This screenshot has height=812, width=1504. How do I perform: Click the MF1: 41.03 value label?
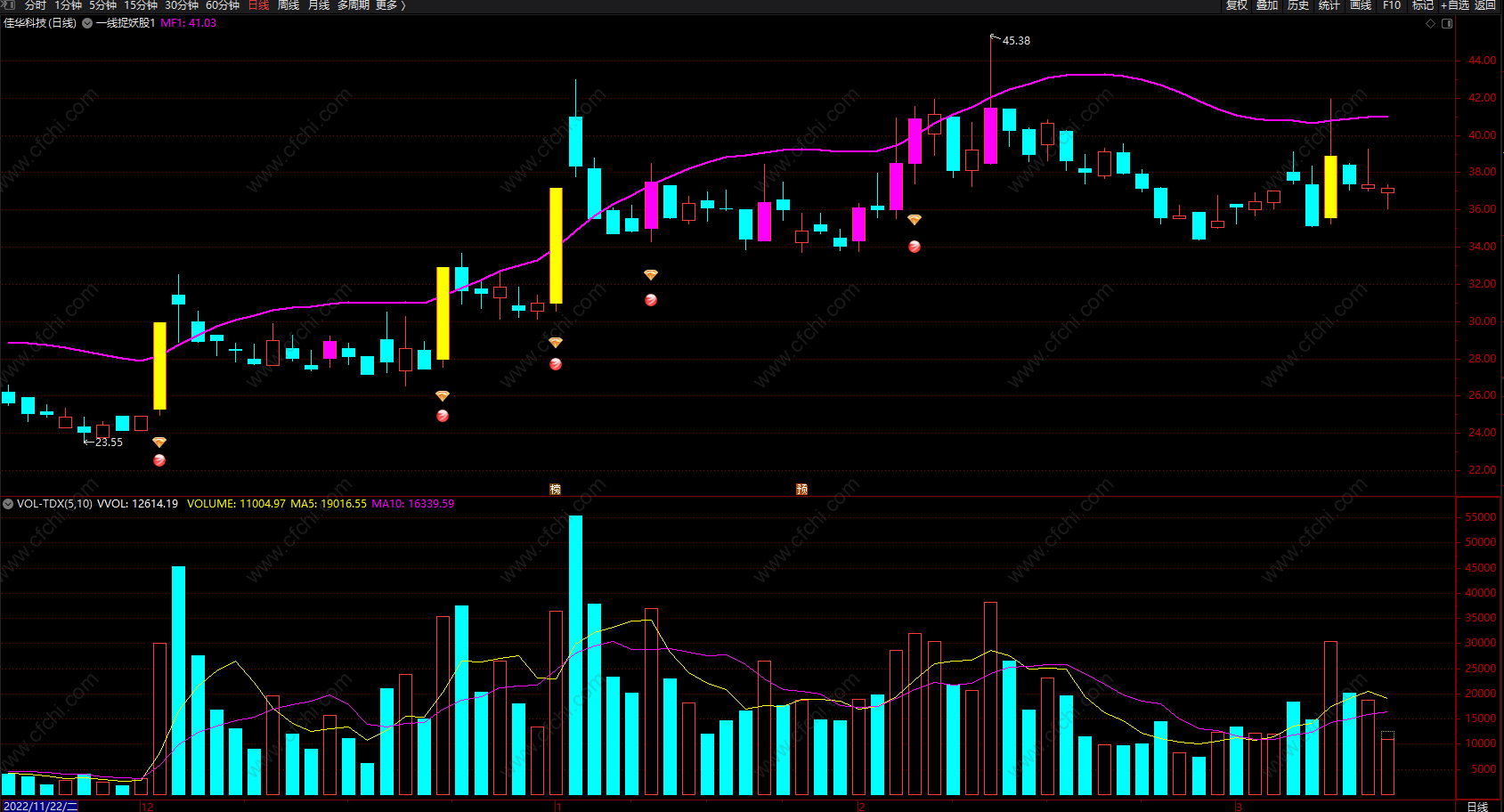tap(188, 23)
